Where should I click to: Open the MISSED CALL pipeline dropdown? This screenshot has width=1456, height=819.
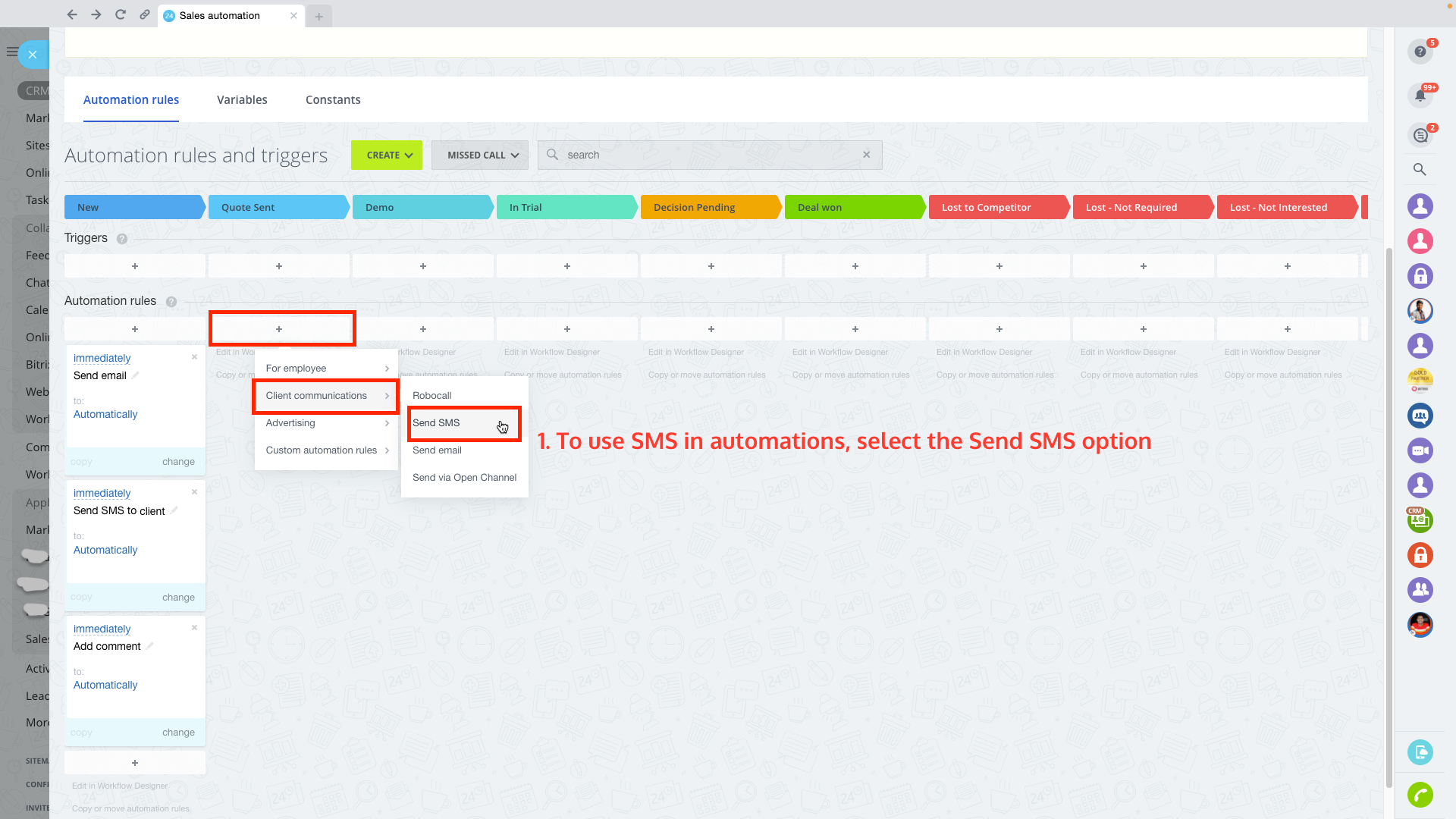(480, 155)
